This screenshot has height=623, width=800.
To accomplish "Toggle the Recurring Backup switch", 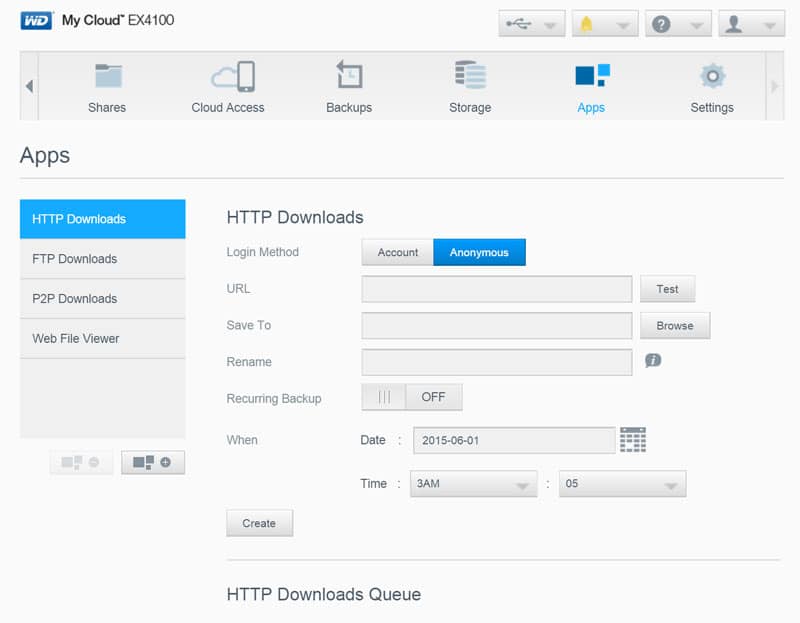I will pyautogui.click(x=412, y=397).
